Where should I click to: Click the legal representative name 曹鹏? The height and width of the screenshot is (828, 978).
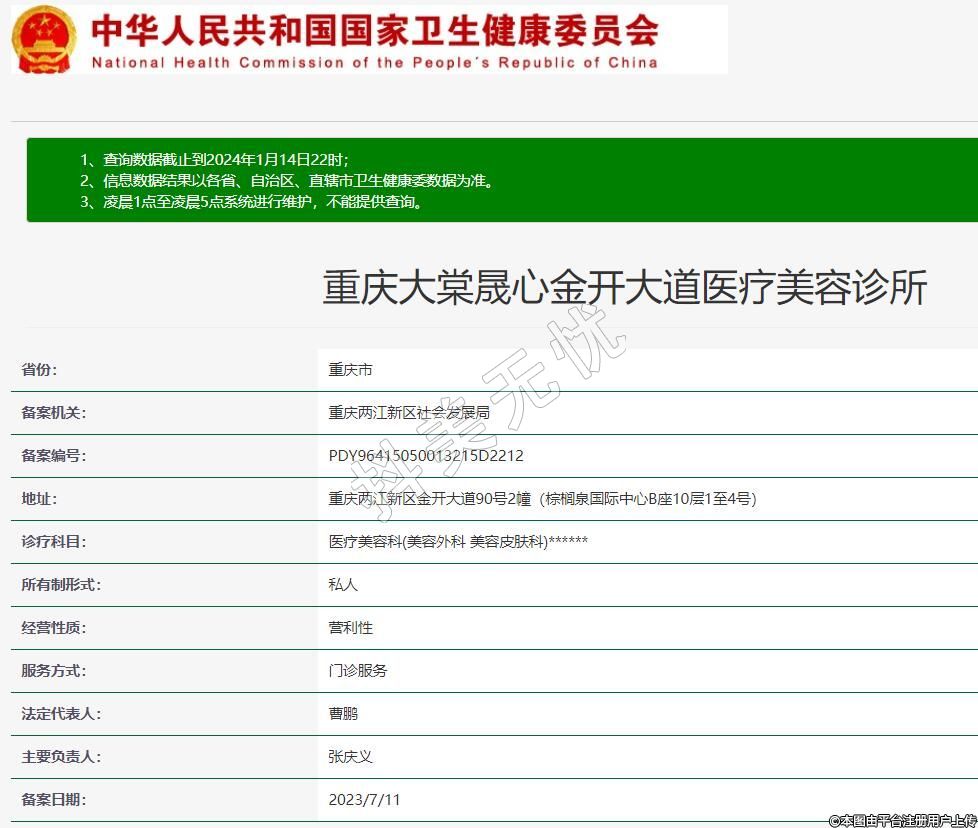click(x=343, y=714)
